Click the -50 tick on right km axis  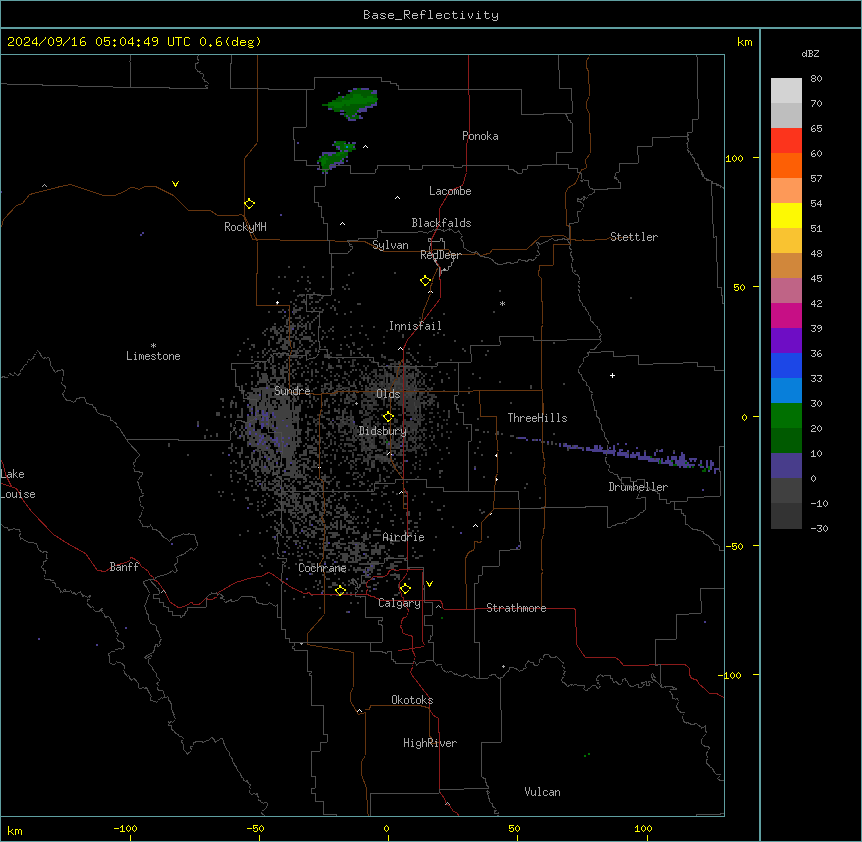tap(734, 546)
